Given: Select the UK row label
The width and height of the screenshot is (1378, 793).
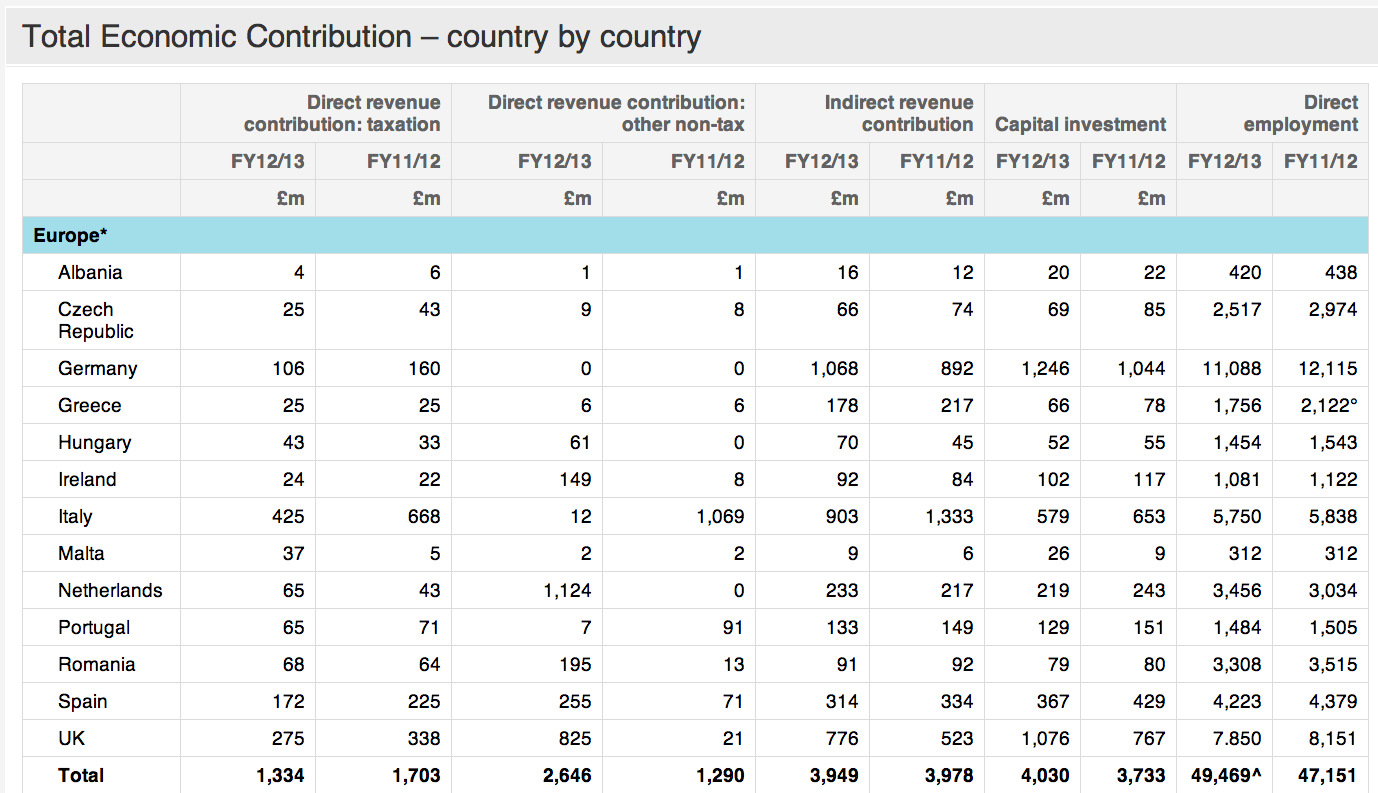Looking at the screenshot, I should [x=72, y=739].
